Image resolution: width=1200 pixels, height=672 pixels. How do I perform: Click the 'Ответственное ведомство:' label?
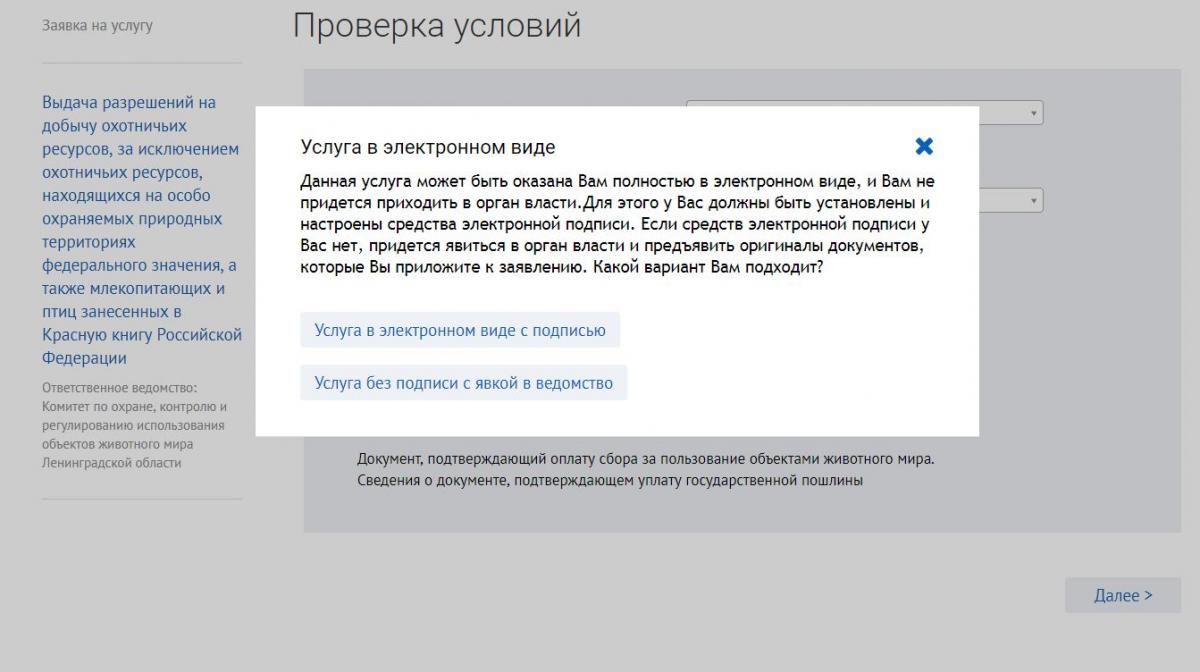click(x=120, y=388)
